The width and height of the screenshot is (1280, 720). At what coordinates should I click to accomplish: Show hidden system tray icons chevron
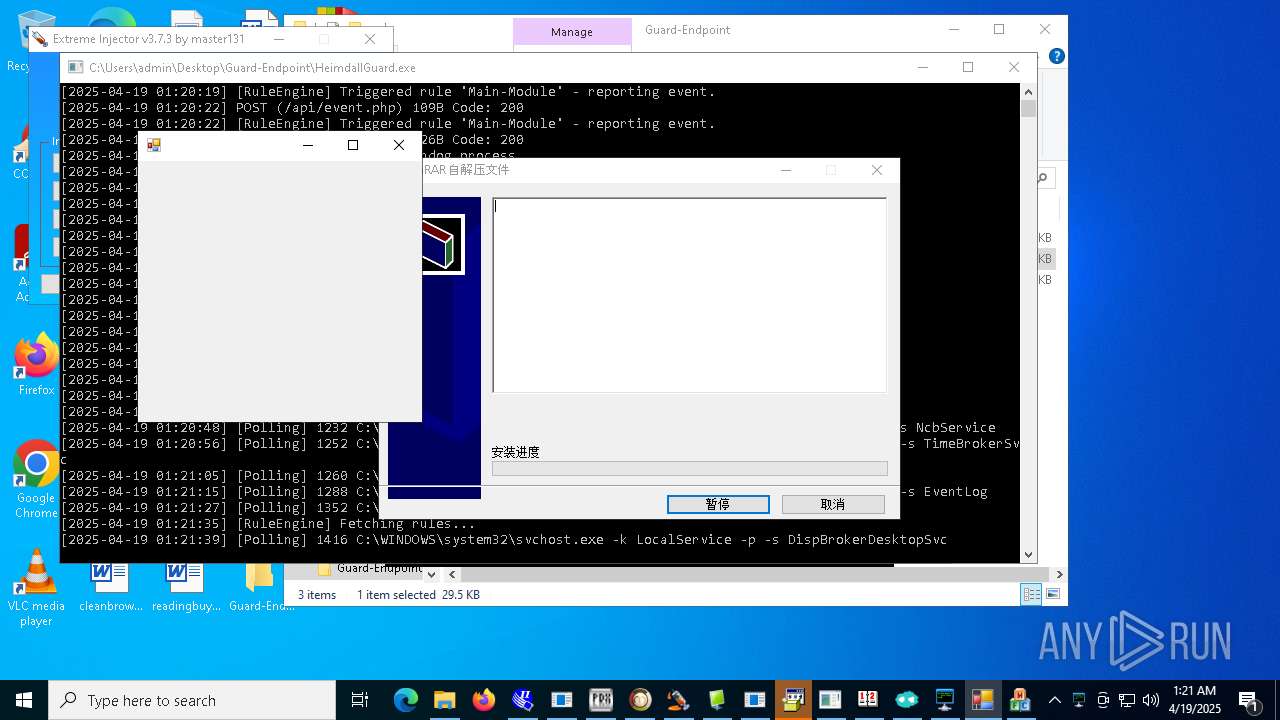(x=1054, y=700)
